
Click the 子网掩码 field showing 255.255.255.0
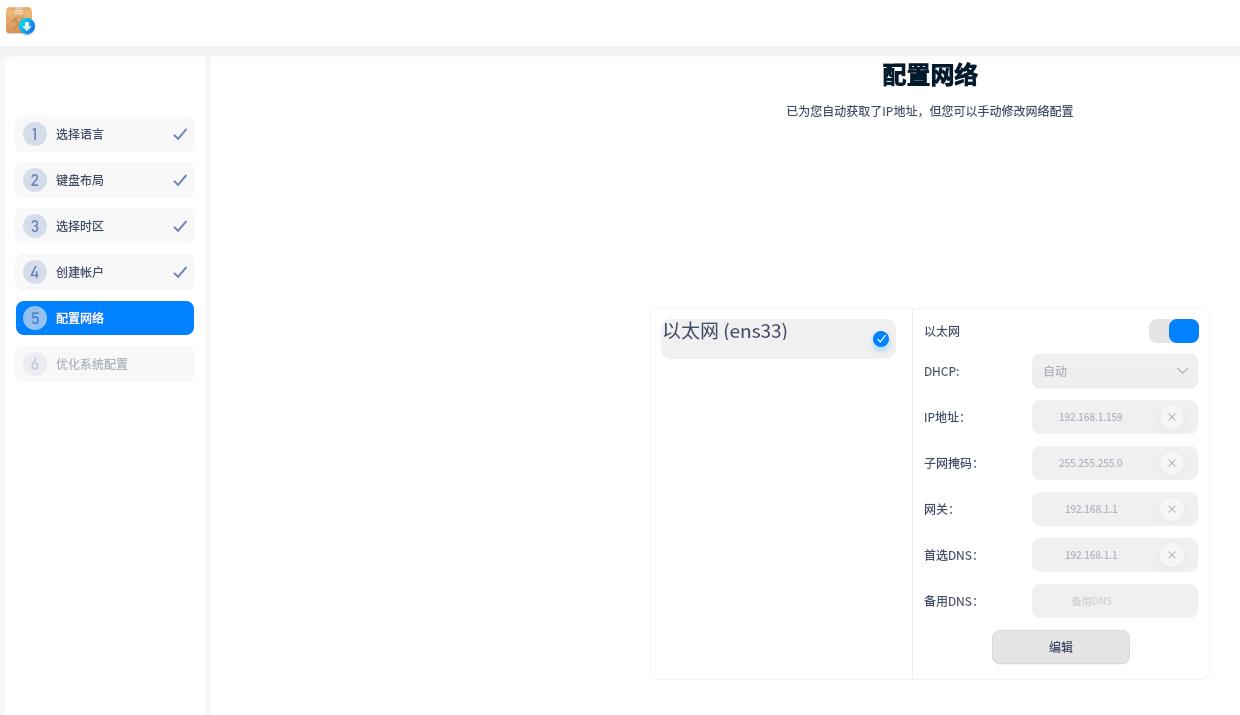tap(1091, 463)
